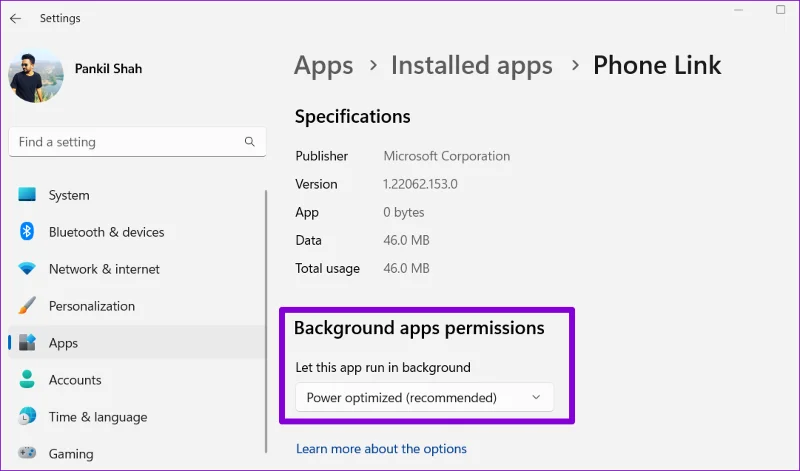Click the Wi-Fi network icon
800x471 pixels.
click(x=27, y=268)
